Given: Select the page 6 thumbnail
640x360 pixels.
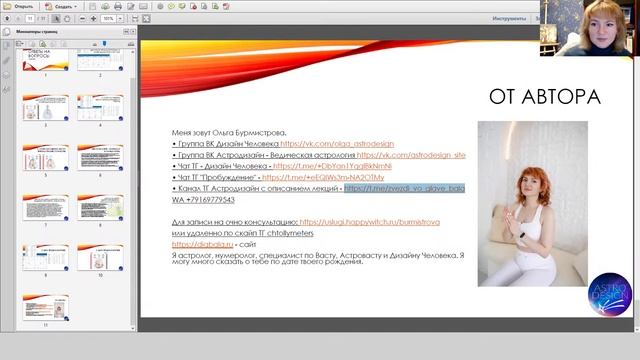Looking at the screenshot, I should click(100, 158).
